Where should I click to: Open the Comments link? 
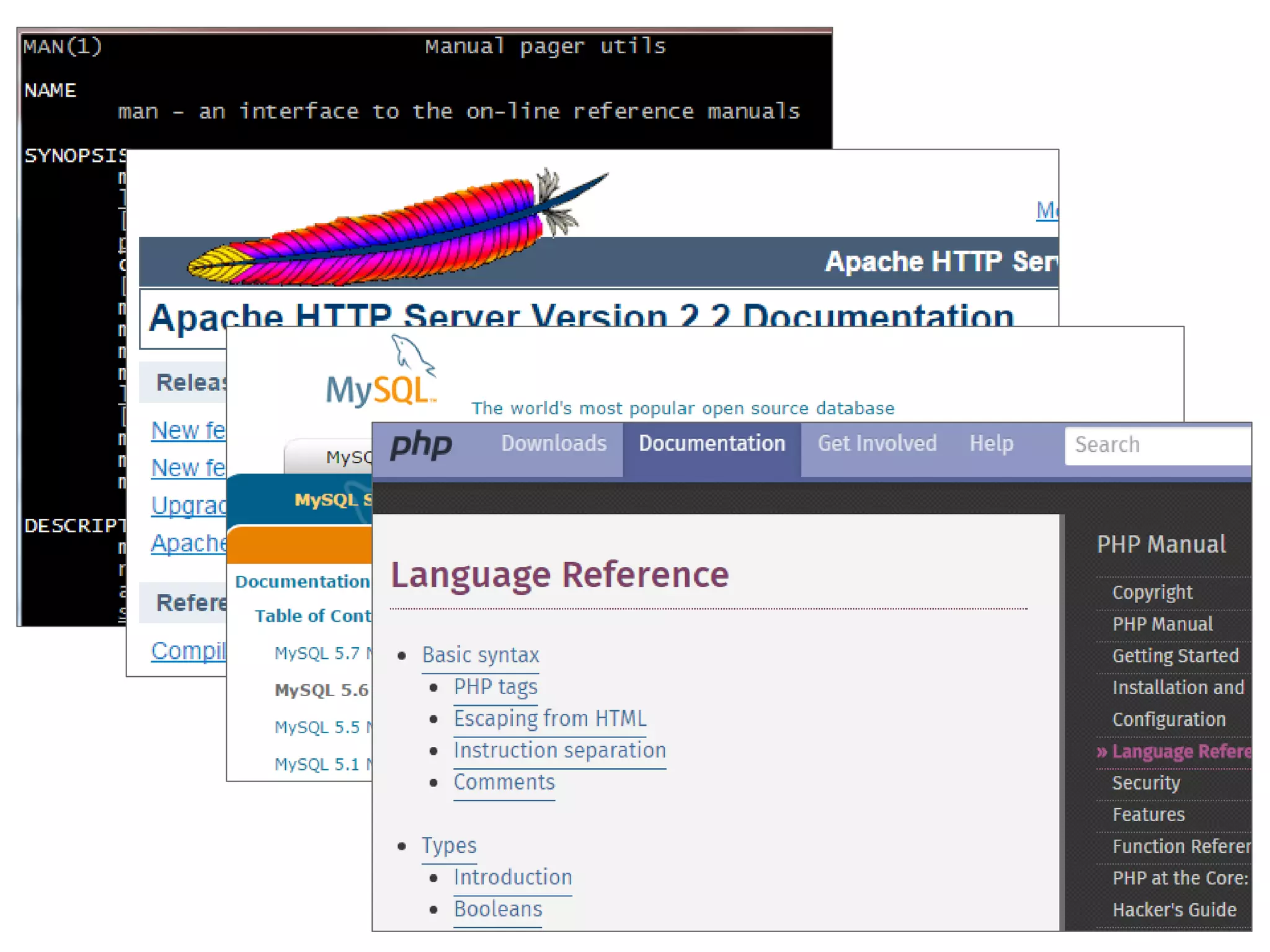[x=504, y=782]
